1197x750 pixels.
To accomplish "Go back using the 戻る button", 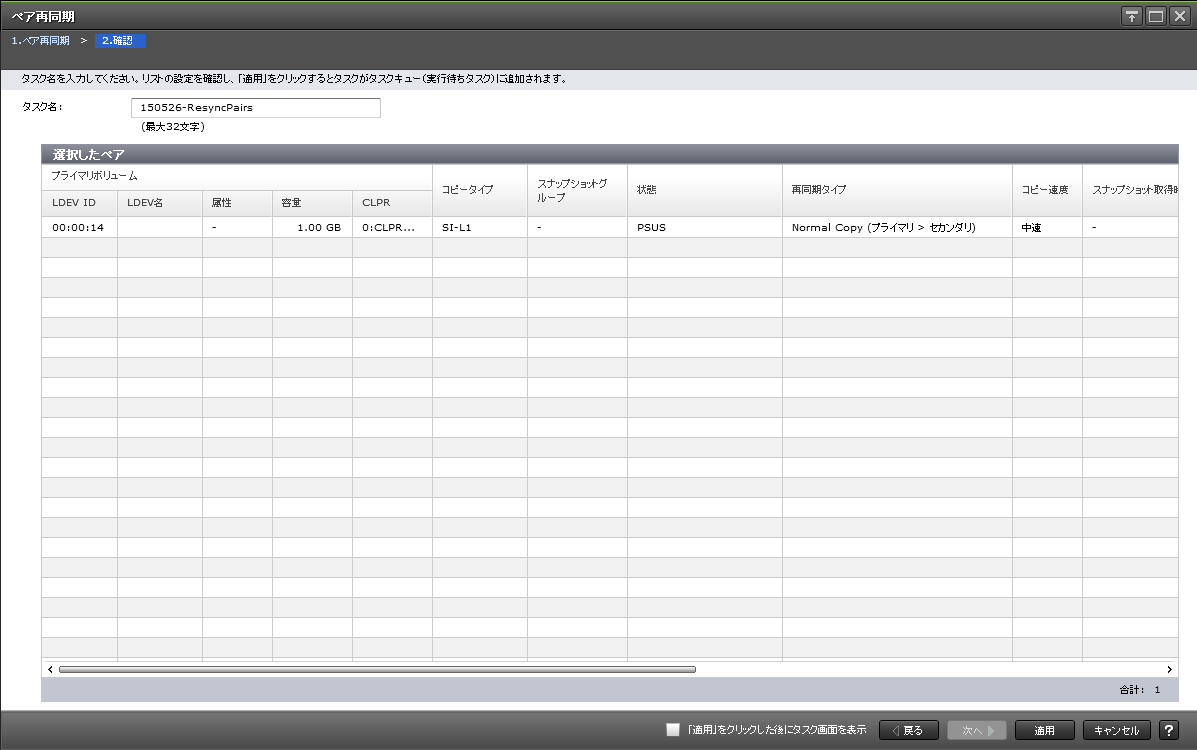I will tap(908, 730).
